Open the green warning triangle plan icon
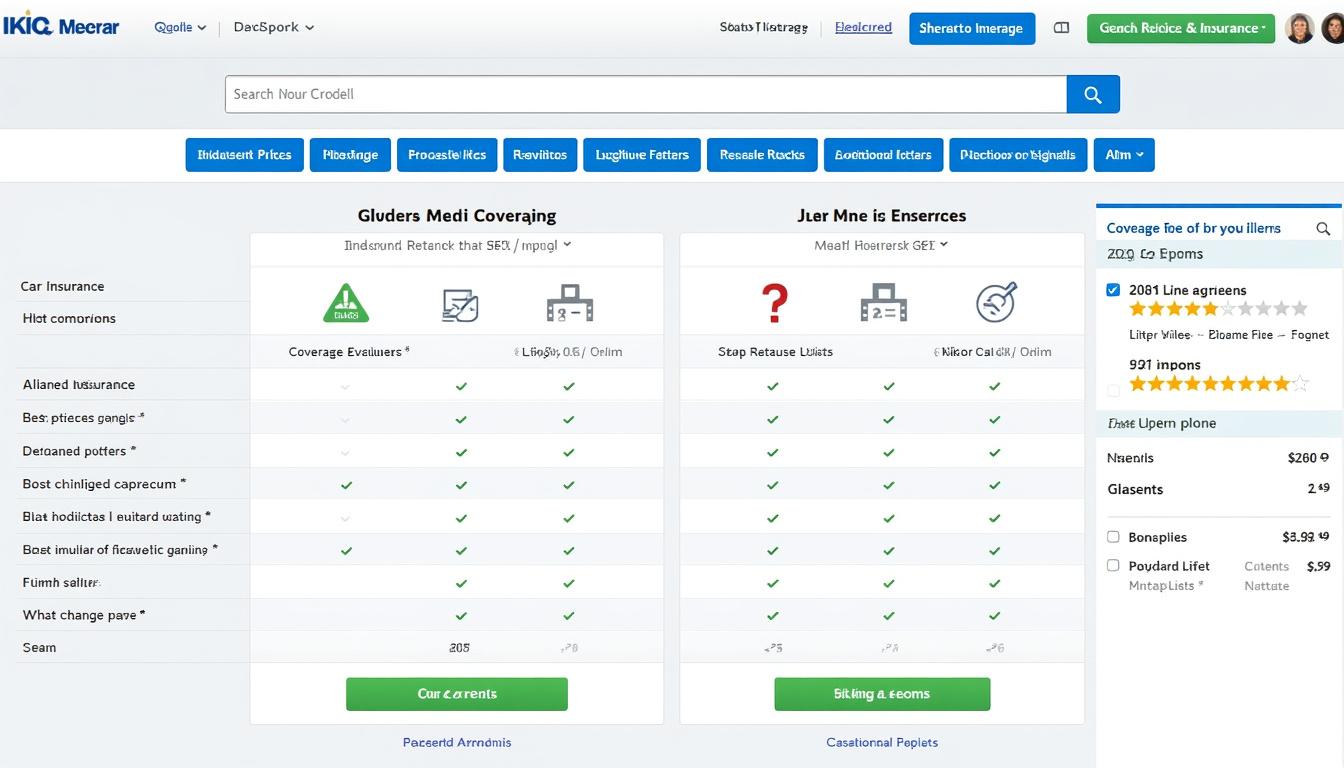This screenshot has height=768, width=1344. tap(346, 303)
